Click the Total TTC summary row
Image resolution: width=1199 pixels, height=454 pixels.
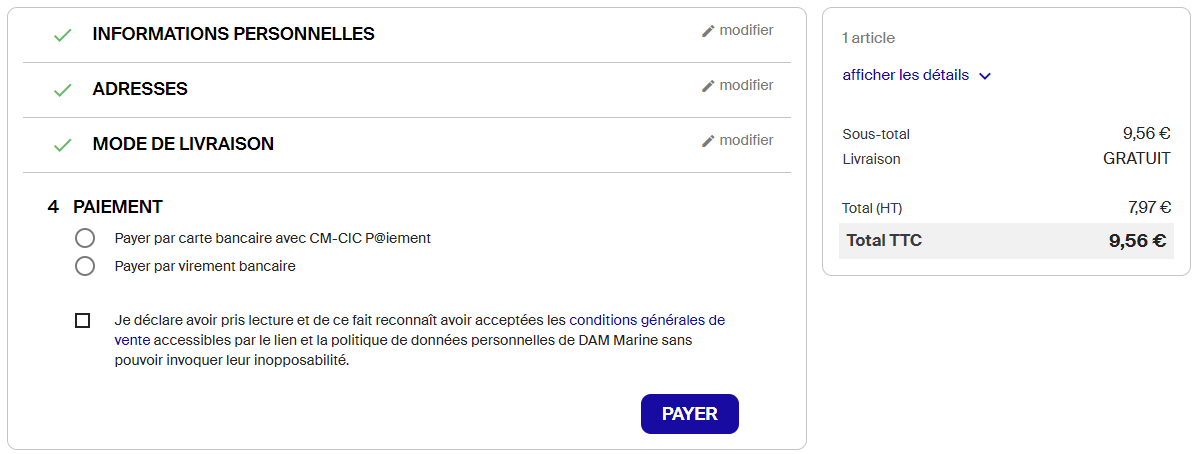click(x=1005, y=240)
